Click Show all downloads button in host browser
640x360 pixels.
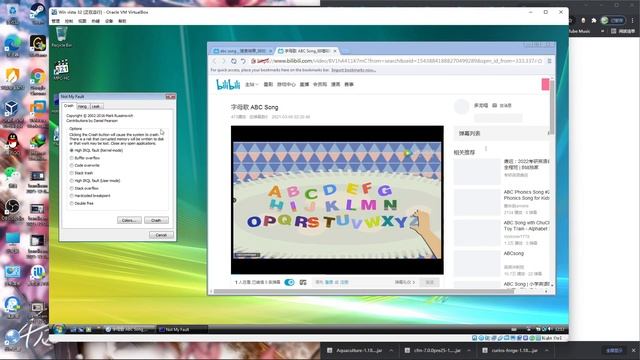tap(614, 350)
